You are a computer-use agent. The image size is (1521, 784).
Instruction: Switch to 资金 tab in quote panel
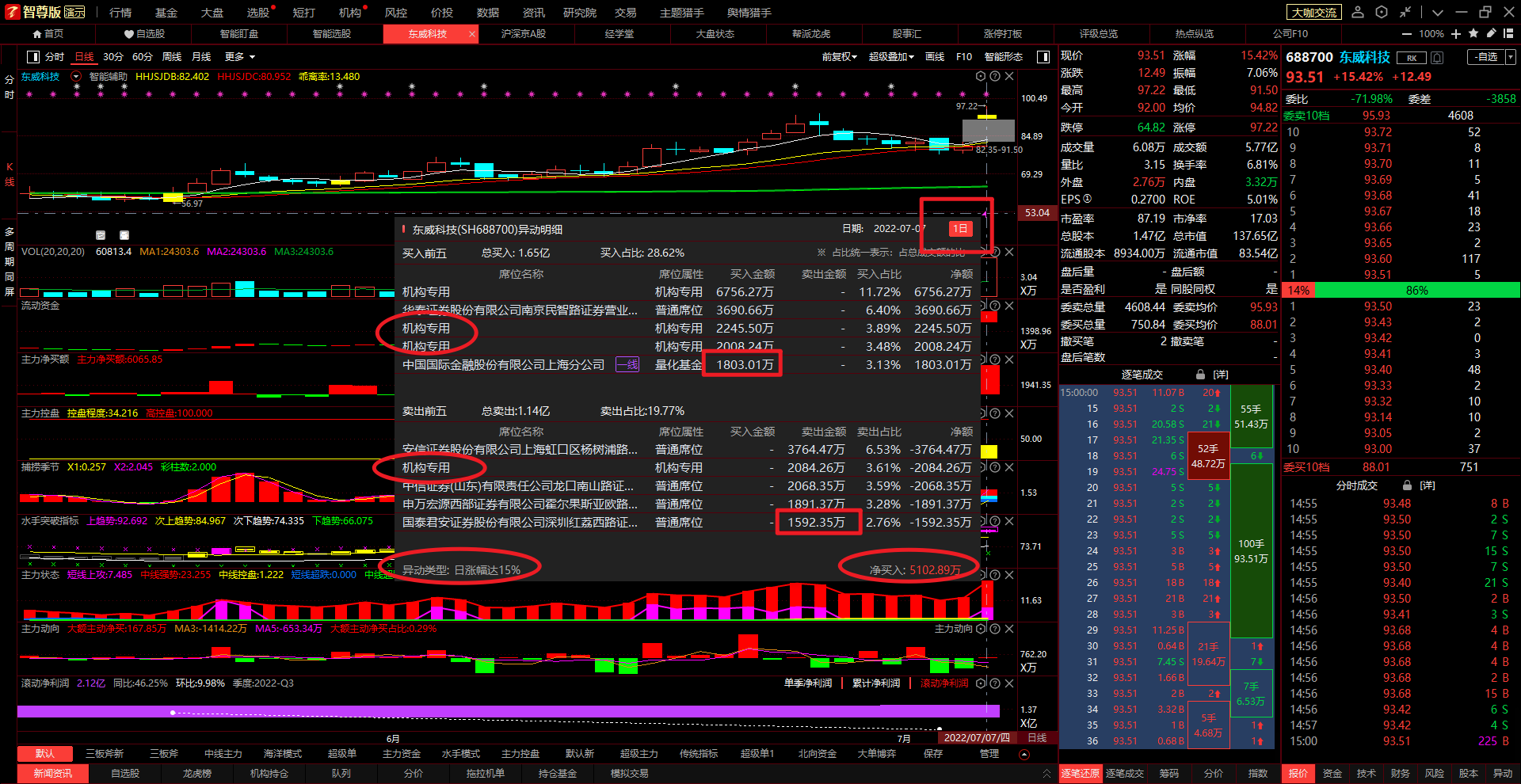point(1332,774)
